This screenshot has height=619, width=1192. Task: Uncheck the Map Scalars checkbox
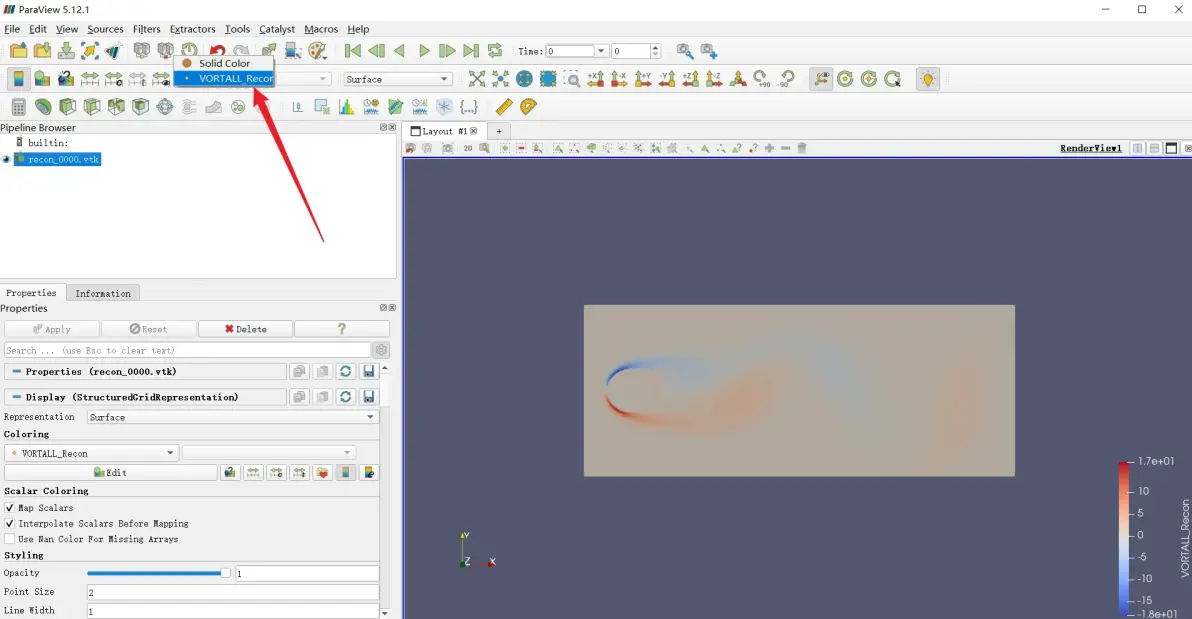9,508
